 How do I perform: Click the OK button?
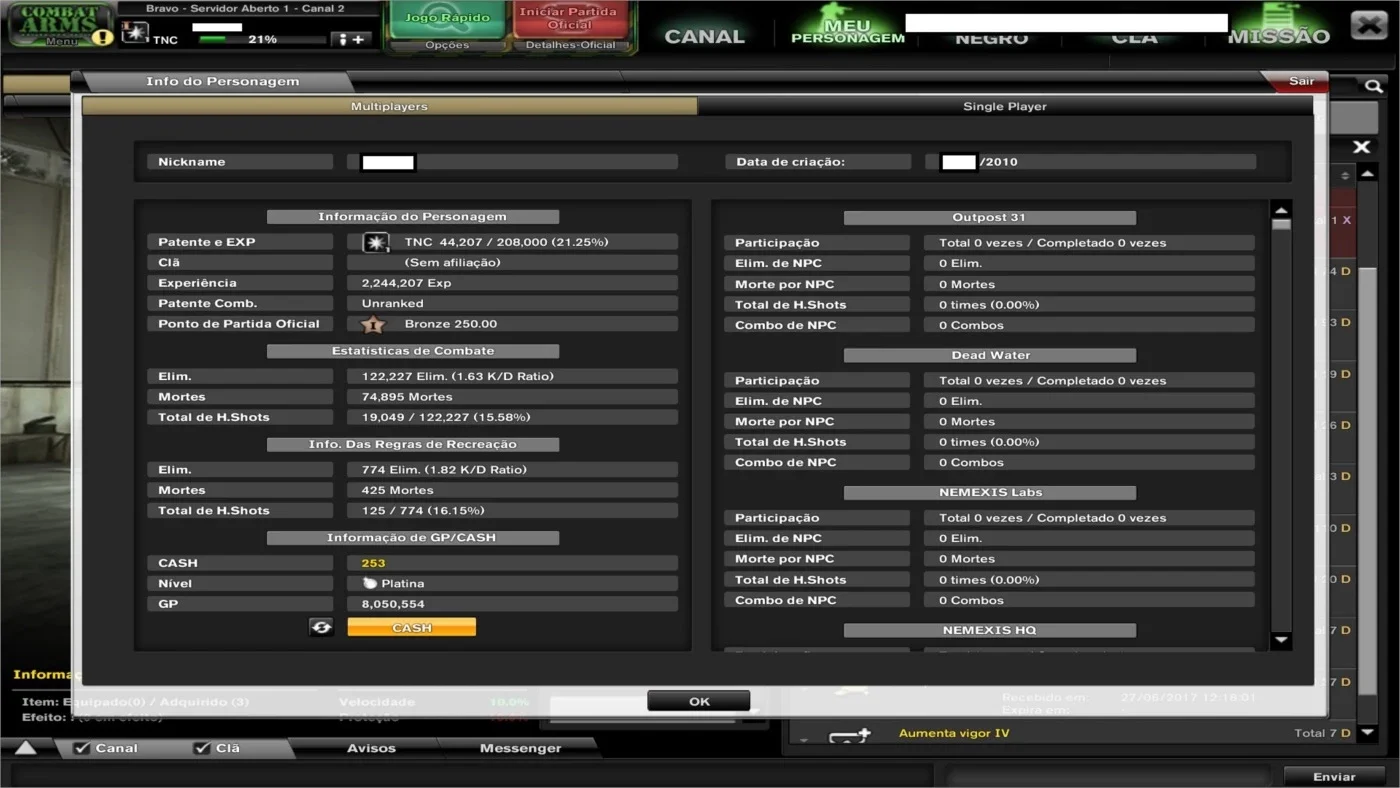tap(699, 701)
